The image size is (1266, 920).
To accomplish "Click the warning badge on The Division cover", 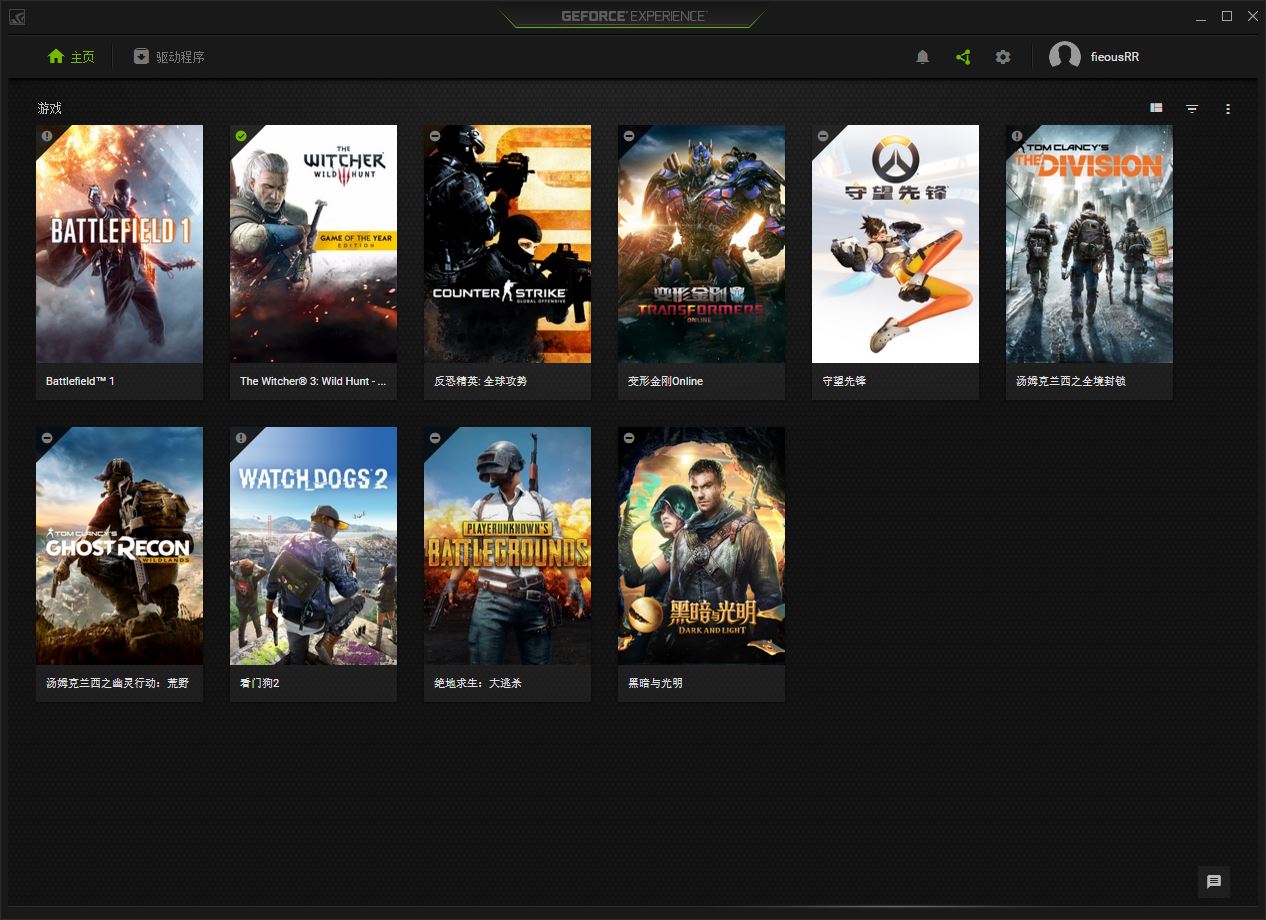I will (x=1016, y=135).
